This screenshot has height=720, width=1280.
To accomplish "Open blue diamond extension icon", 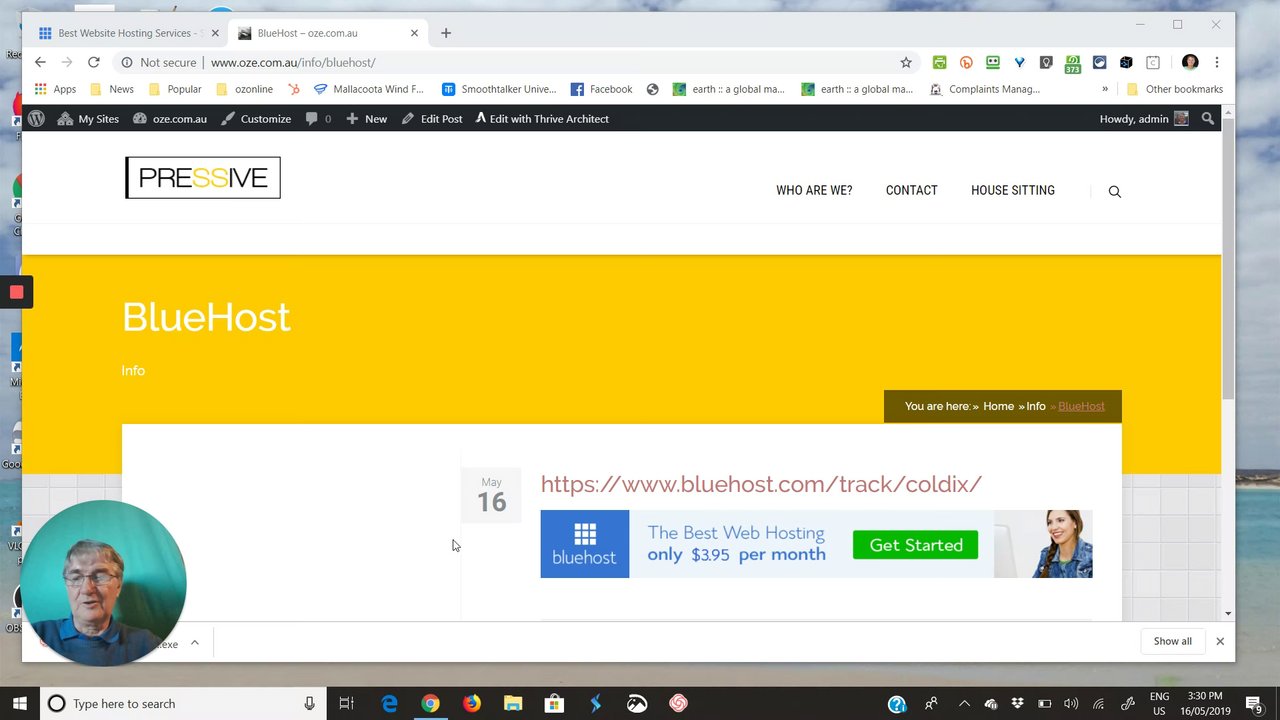I will [x=1019, y=62].
